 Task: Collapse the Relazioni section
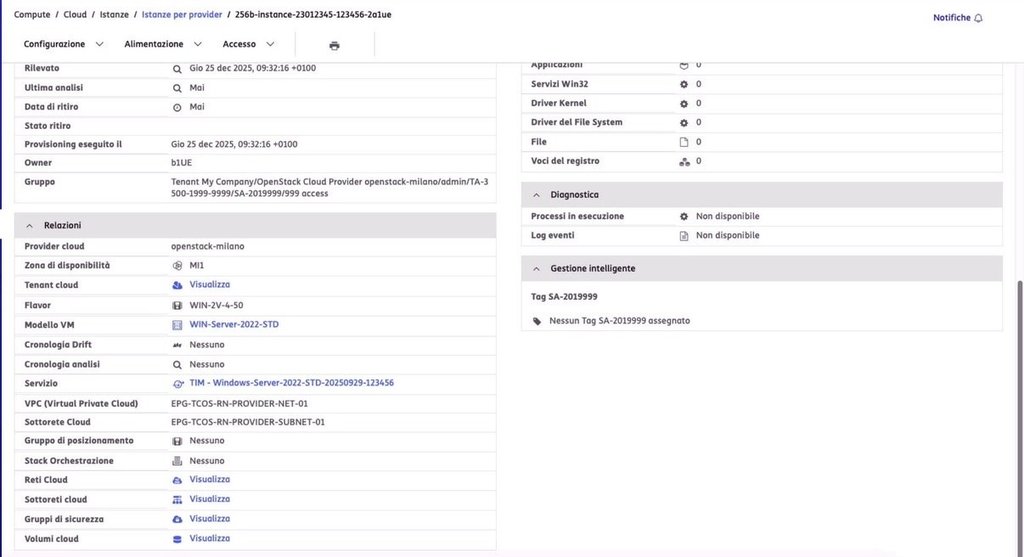30,226
